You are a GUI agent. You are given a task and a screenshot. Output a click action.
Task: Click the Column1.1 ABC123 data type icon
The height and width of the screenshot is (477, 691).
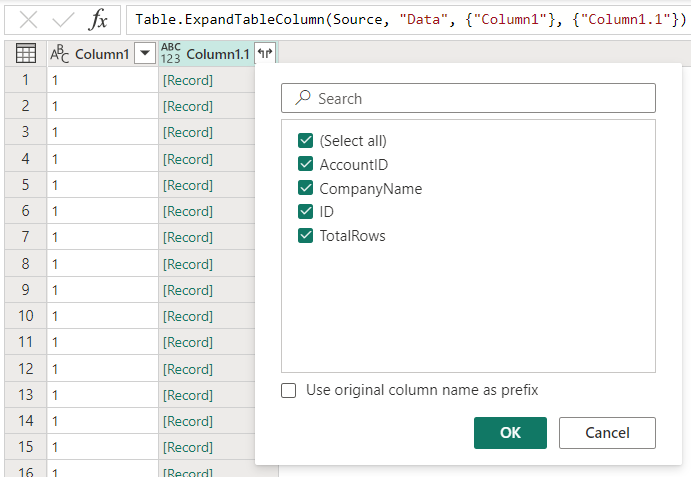coord(171,54)
